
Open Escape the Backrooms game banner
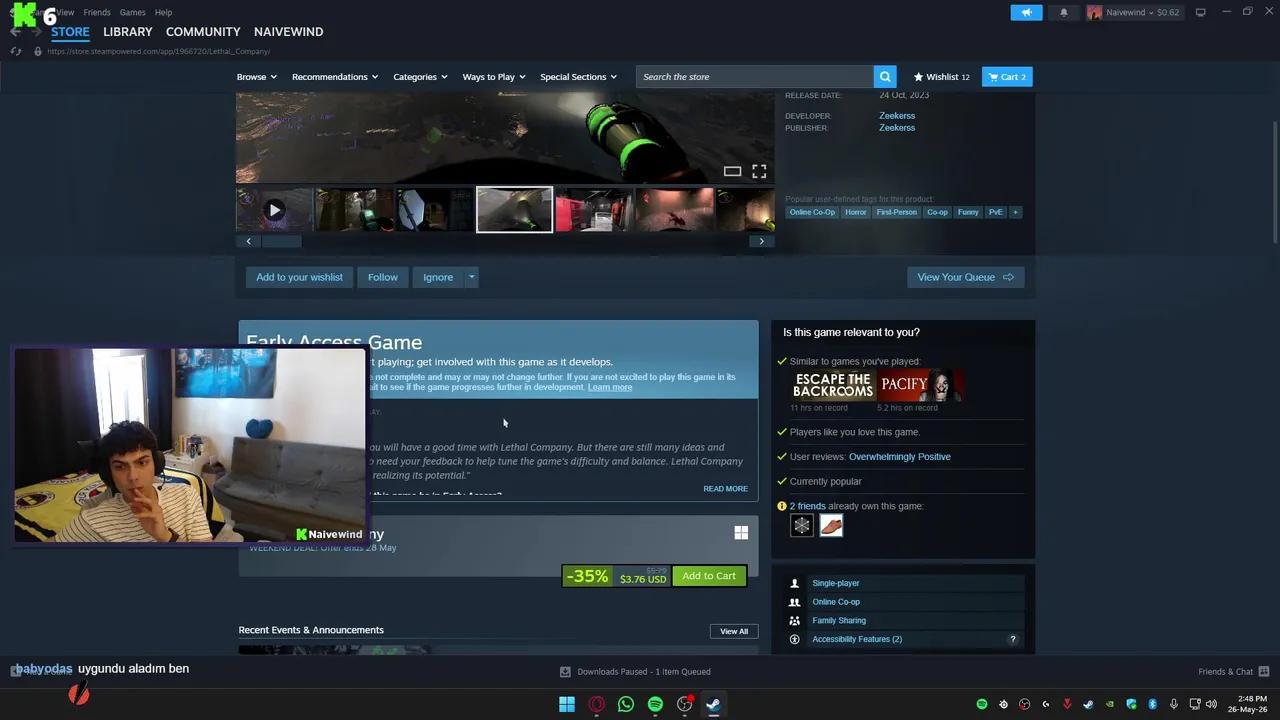click(833, 386)
